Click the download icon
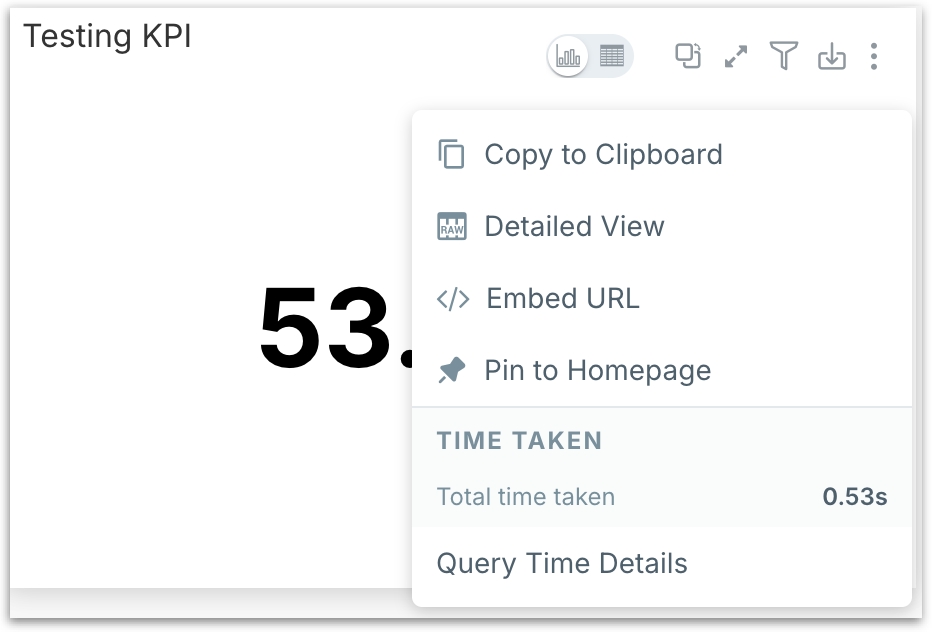 (x=831, y=57)
